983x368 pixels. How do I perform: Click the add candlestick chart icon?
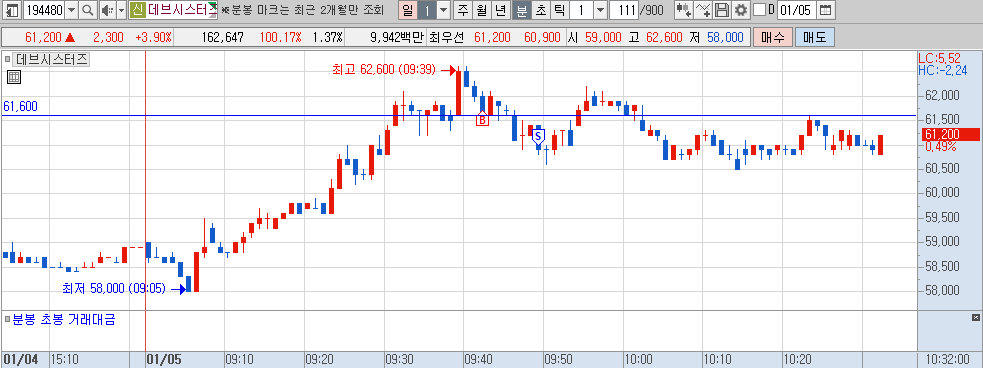coord(685,10)
